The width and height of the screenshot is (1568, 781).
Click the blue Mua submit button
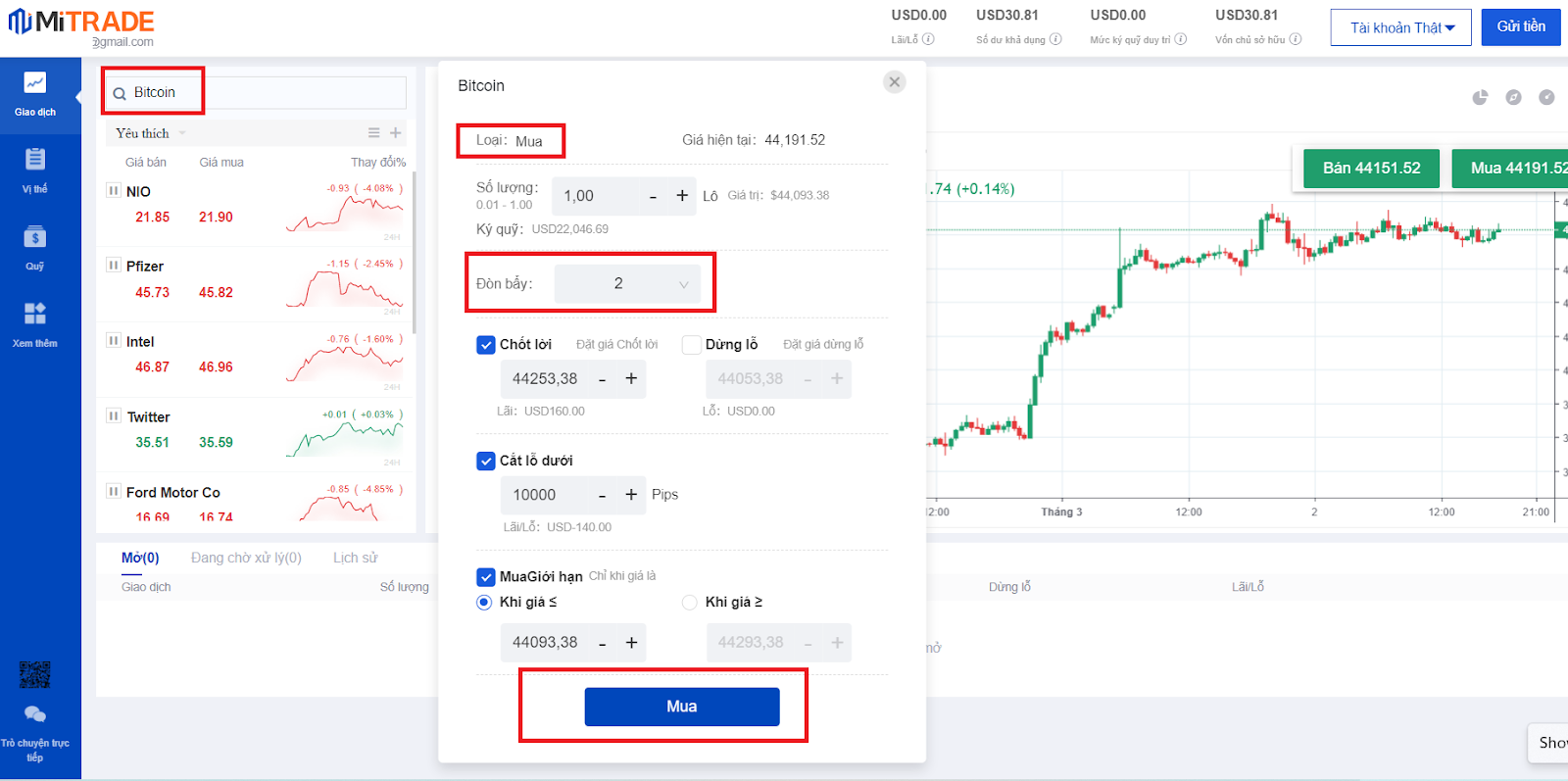(x=682, y=707)
